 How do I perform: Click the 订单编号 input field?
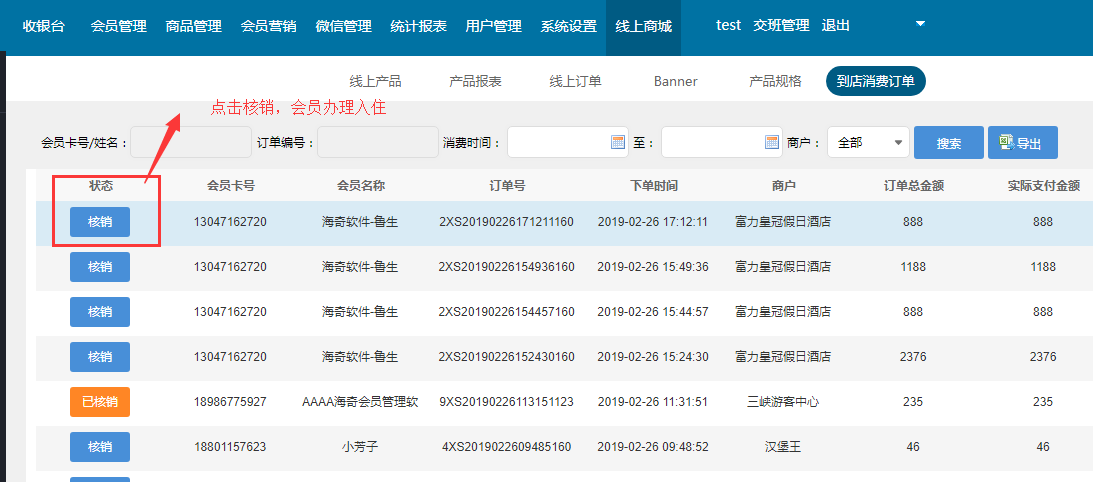coord(377,143)
